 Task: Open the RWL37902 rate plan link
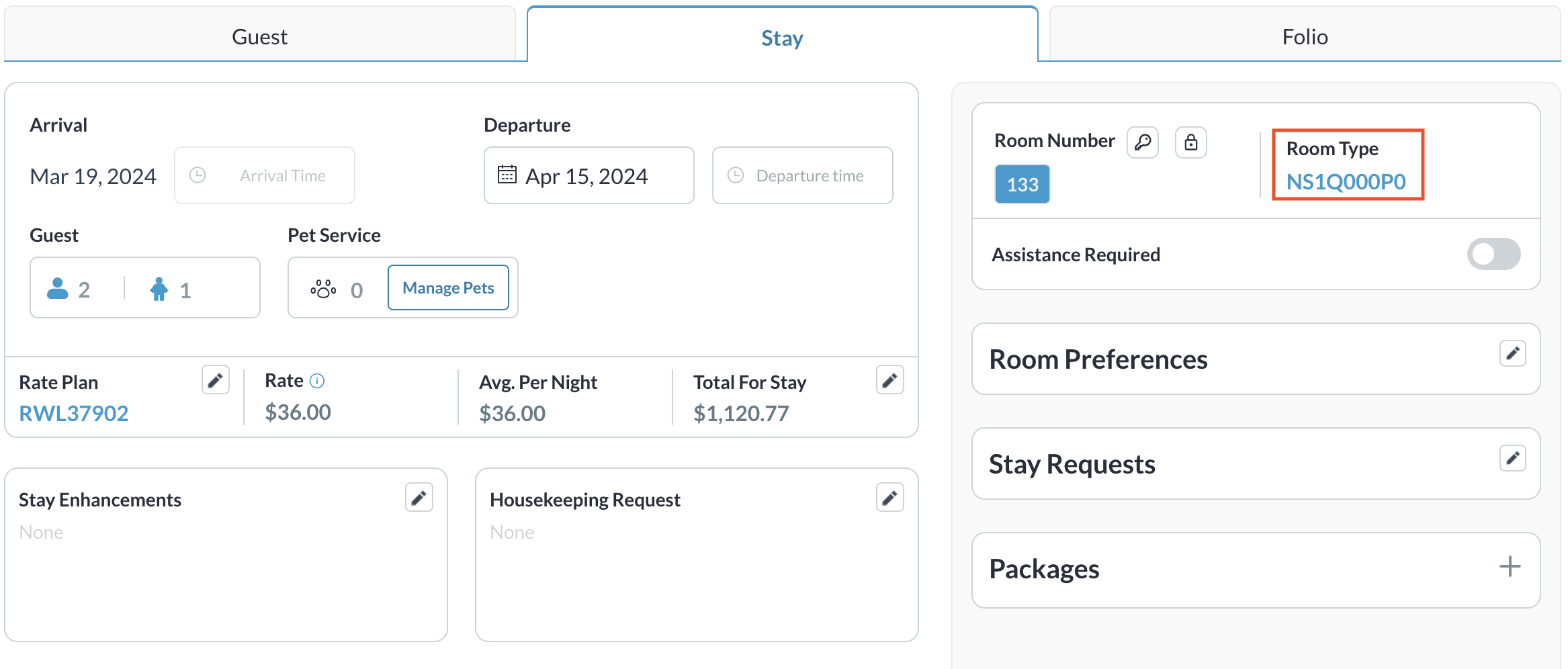[74, 413]
